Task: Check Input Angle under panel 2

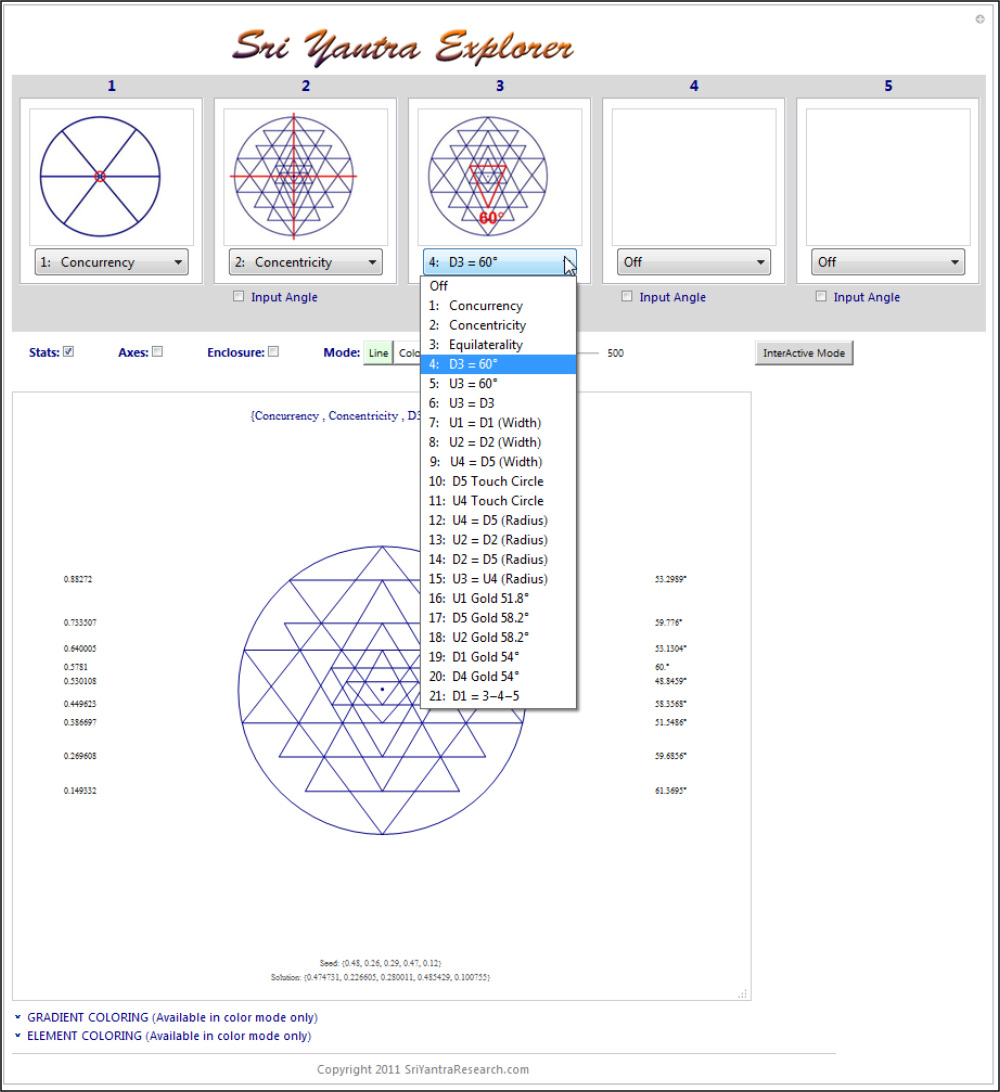Action: (238, 296)
